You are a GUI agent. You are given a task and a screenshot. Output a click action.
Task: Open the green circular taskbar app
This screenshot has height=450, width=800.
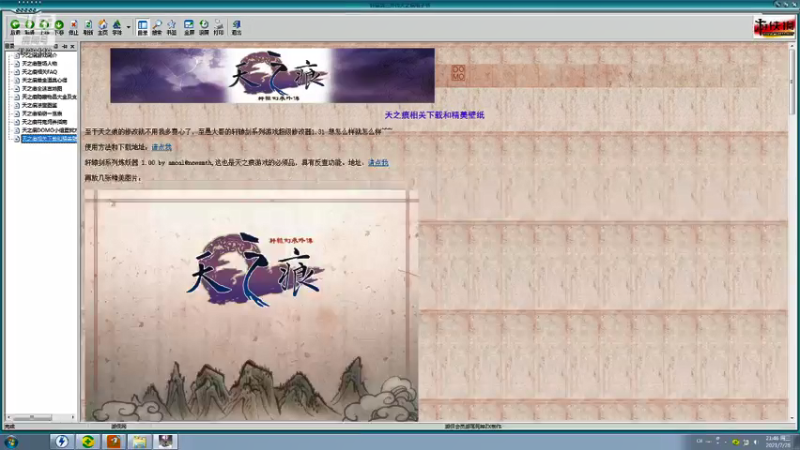tap(88, 441)
